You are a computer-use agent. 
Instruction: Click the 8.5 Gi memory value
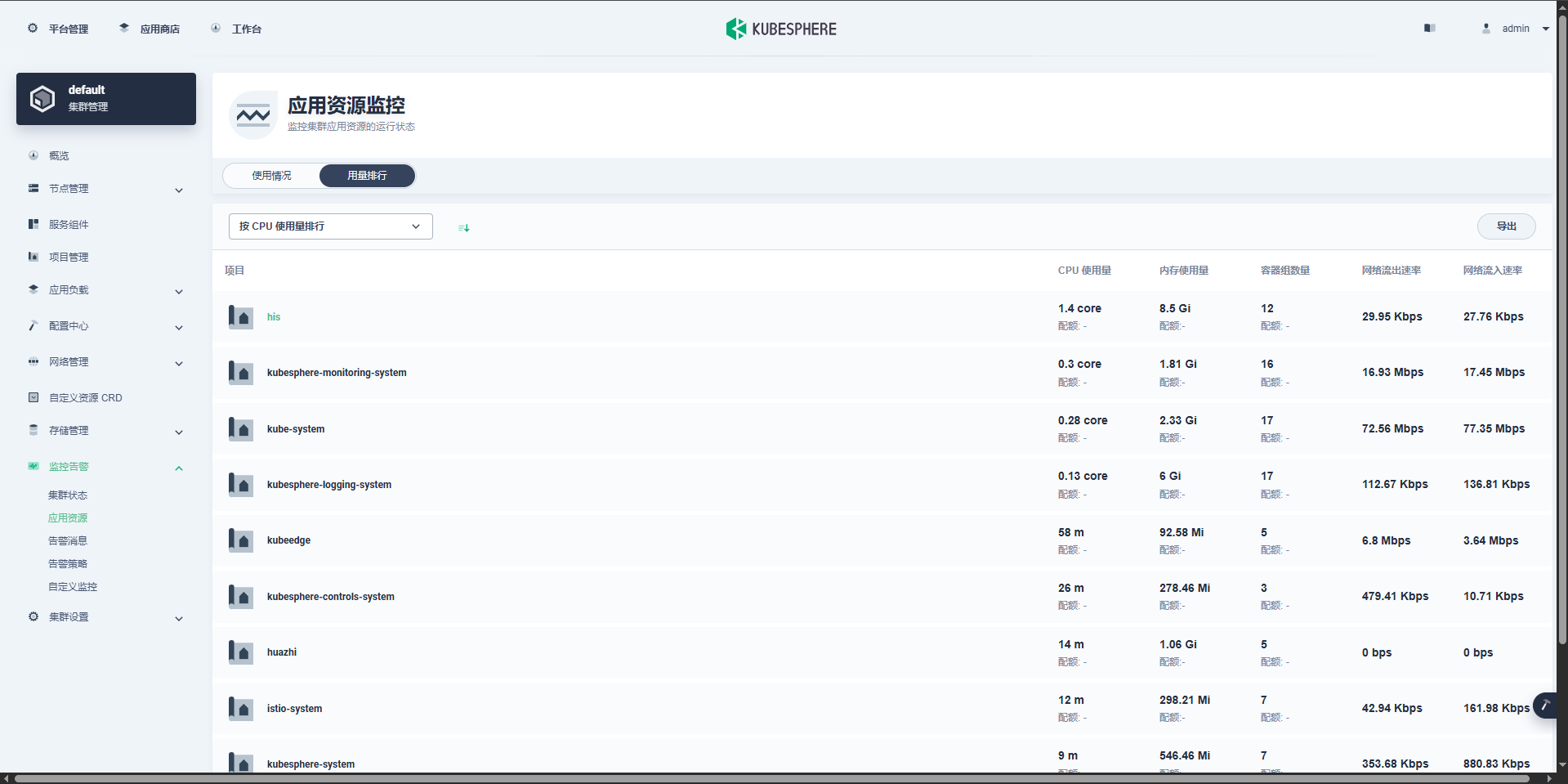(1175, 308)
